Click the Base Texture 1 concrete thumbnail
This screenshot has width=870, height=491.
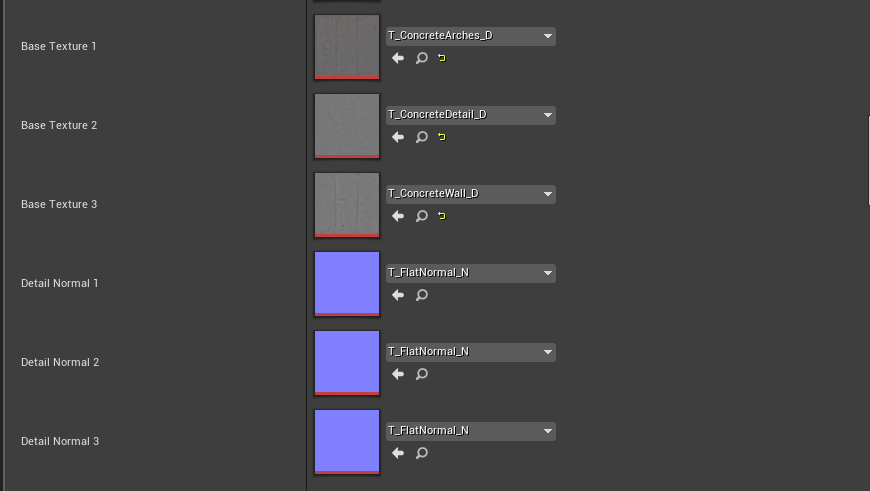point(347,46)
